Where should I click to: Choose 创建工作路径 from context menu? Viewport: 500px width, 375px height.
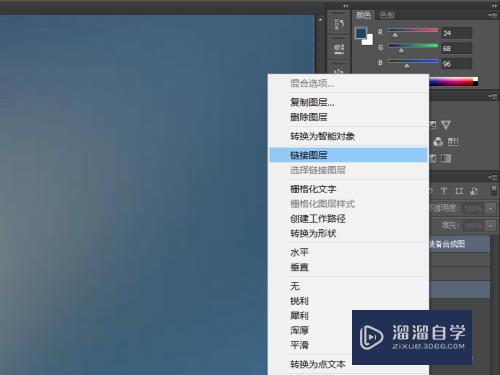(x=348, y=219)
